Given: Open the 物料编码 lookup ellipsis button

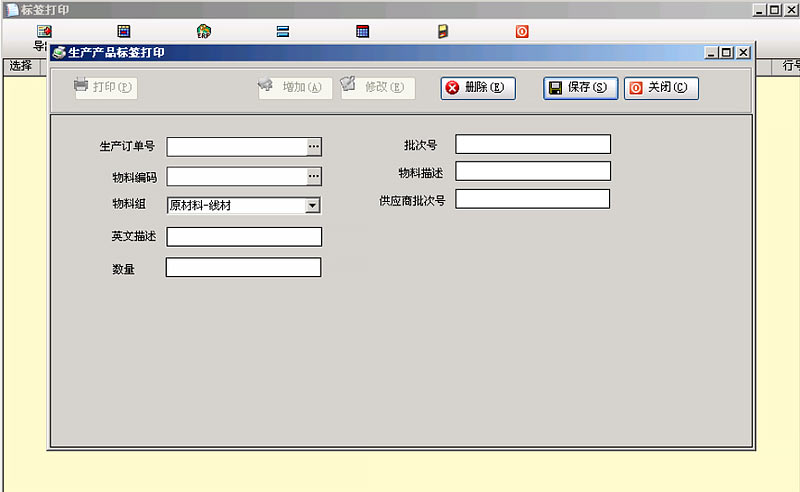Looking at the screenshot, I should pyautogui.click(x=313, y=177).
